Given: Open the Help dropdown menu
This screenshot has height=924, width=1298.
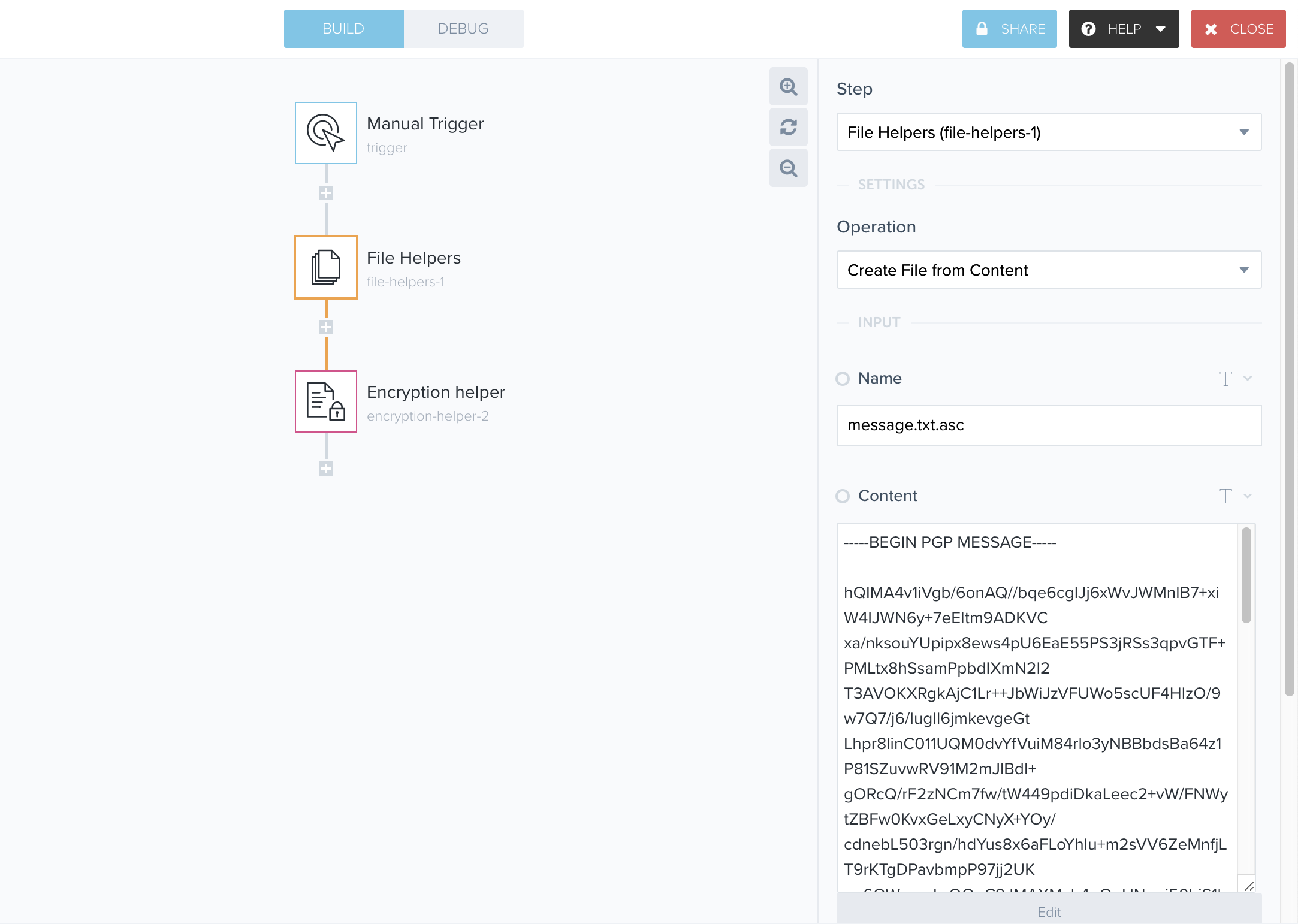Looking at the screenshot, I should [1123, 28].
